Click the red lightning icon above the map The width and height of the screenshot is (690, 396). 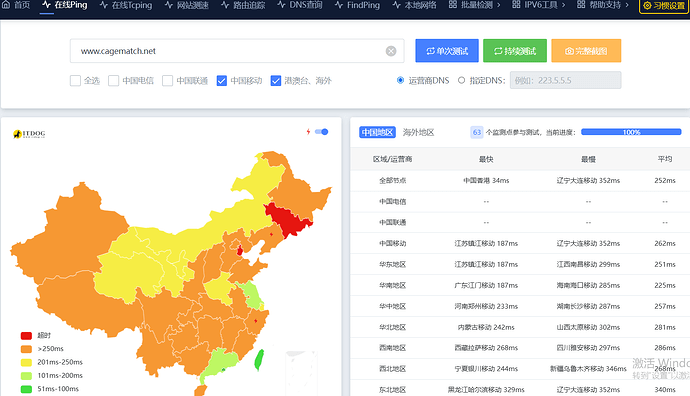click(308, 132)
